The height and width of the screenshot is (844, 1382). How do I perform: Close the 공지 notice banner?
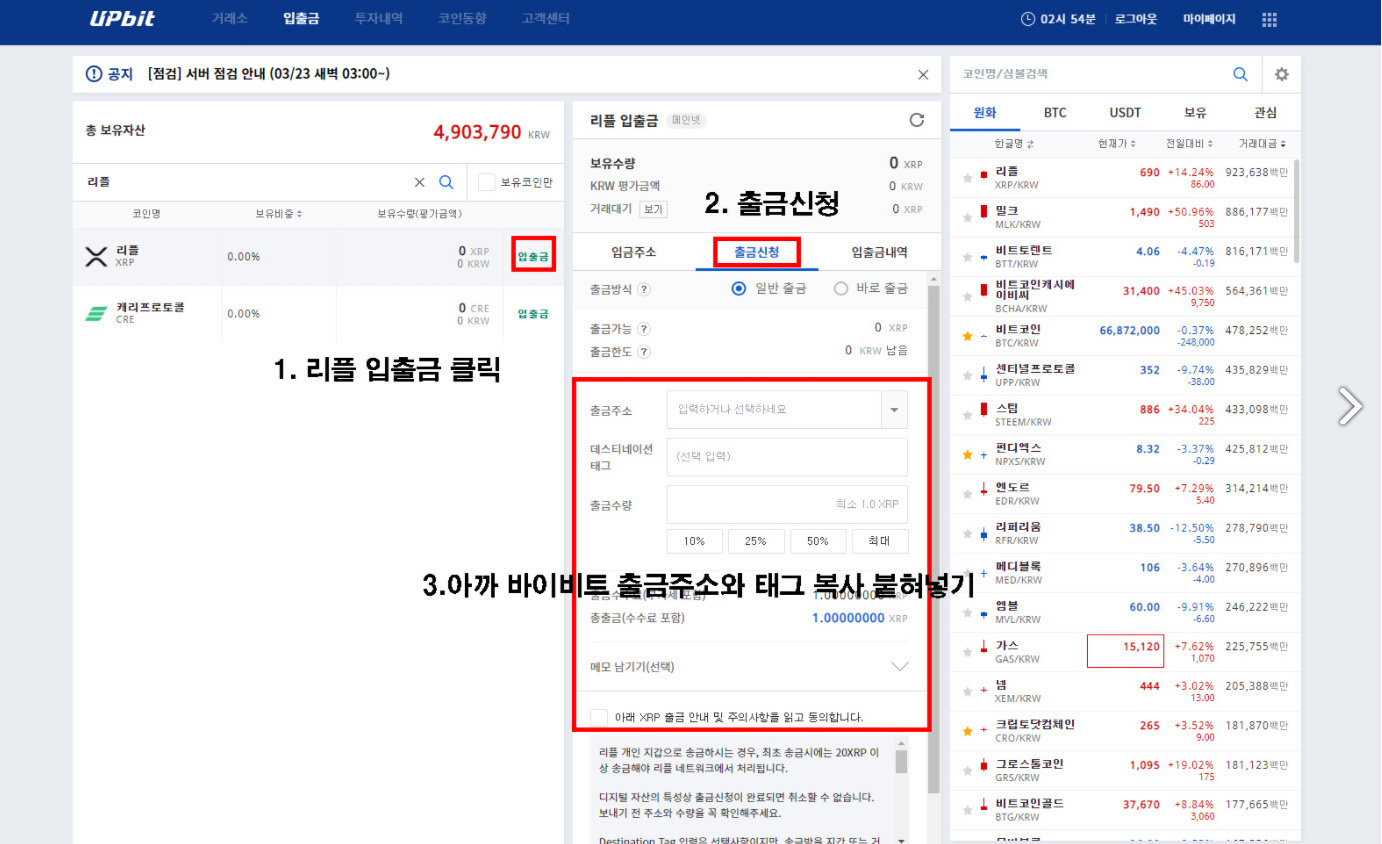coord(923,74)
